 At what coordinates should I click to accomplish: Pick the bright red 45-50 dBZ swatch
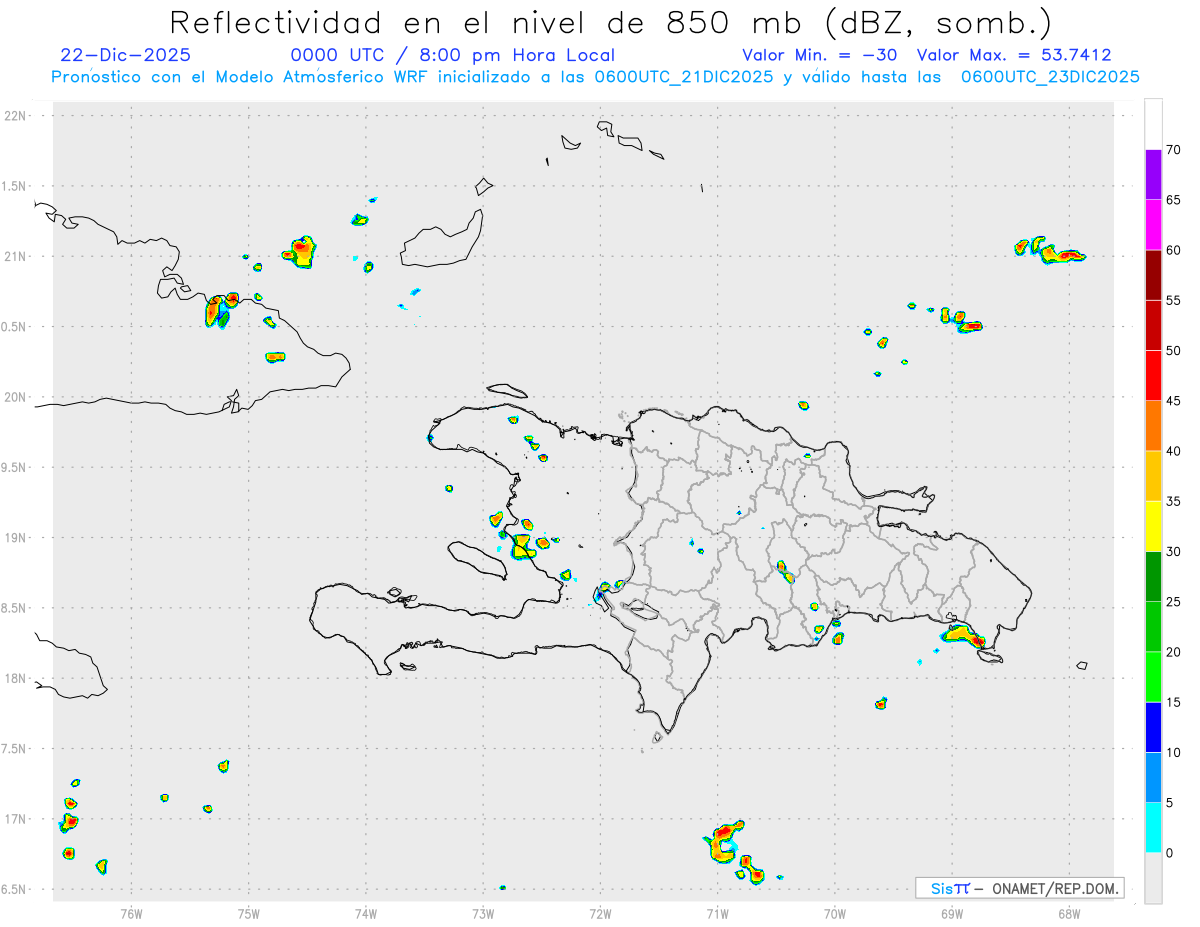click(x=1153, y=376)
